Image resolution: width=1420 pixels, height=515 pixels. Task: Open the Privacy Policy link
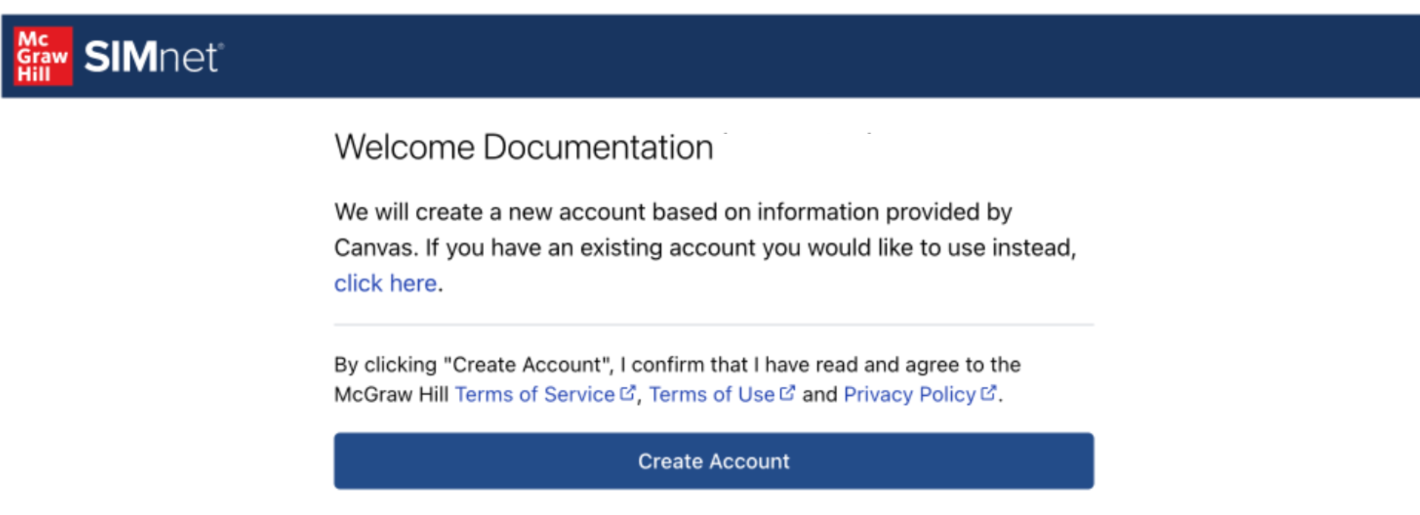pyautogui.click(x=909, y=394)
